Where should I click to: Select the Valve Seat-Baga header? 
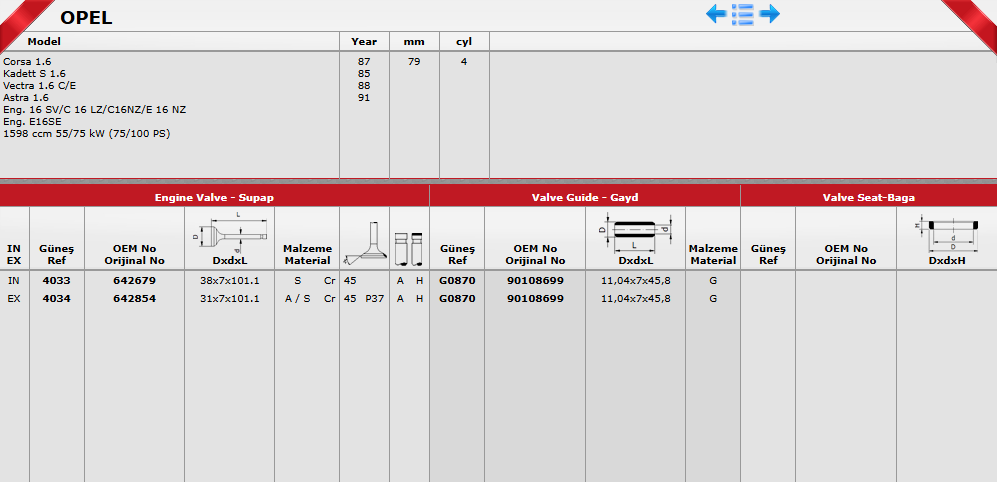pos(868,198)
